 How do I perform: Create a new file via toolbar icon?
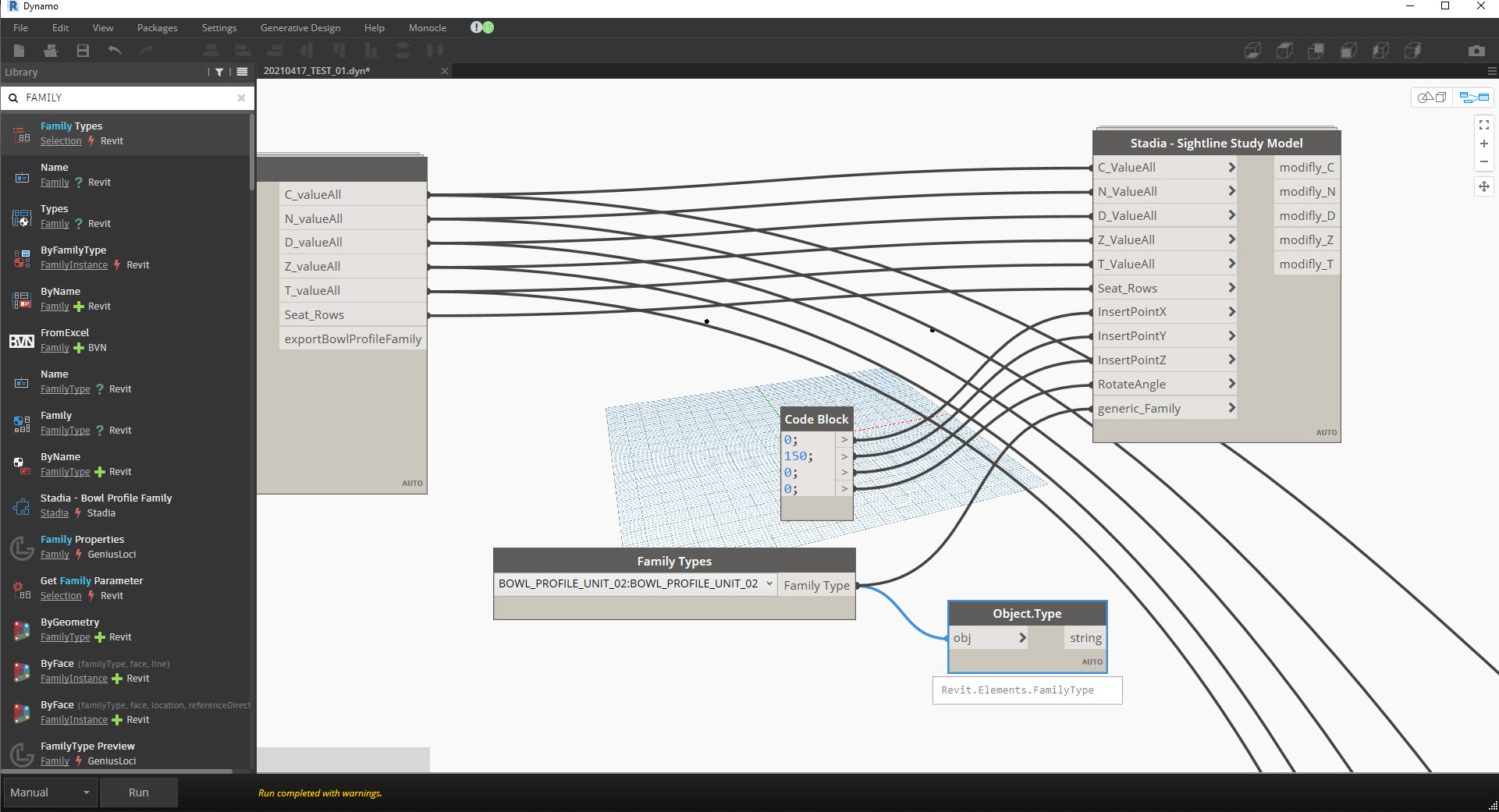pos(20,51)
